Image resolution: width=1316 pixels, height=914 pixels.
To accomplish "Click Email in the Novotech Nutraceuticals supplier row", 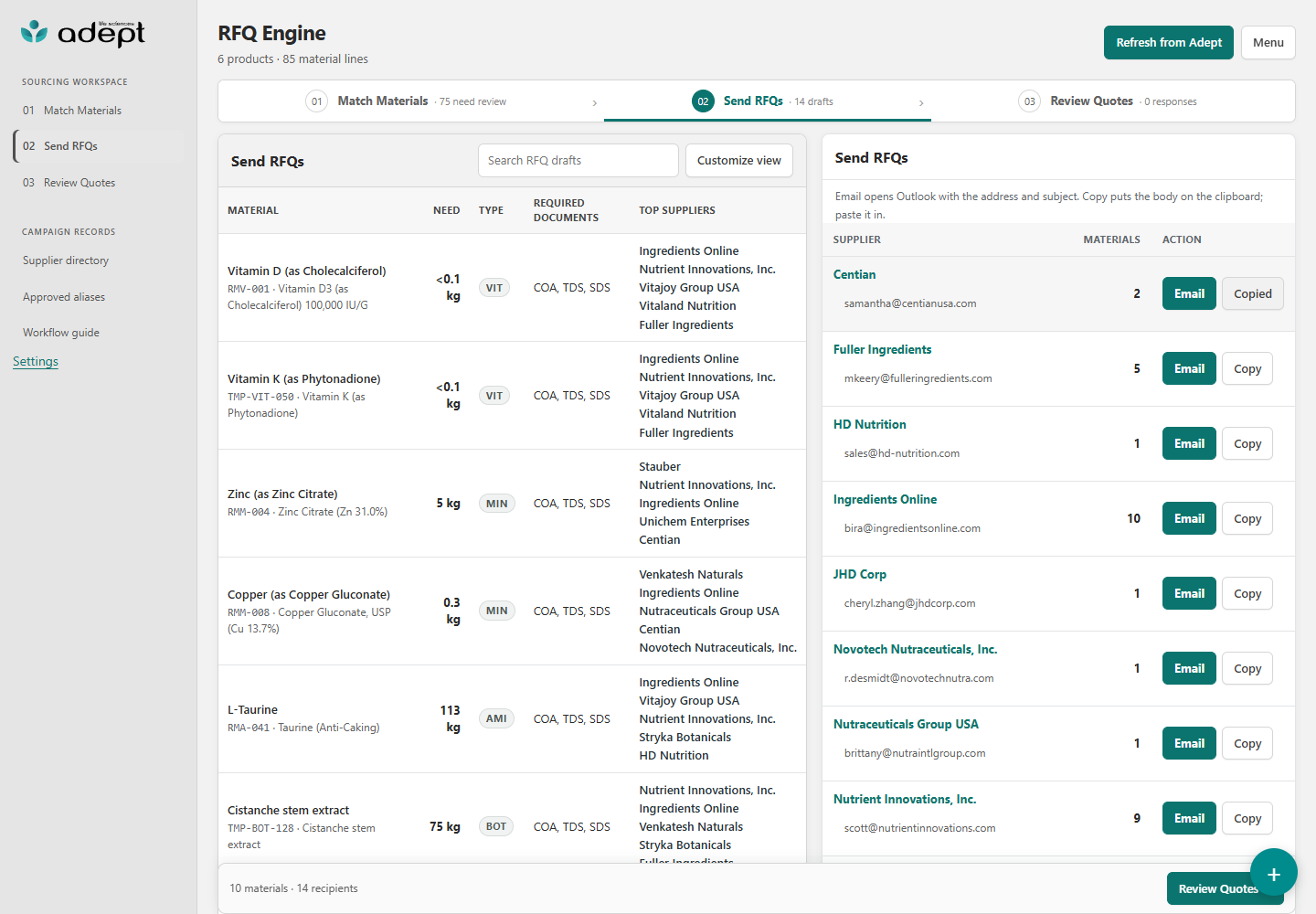I will (x=1189, y=668).
